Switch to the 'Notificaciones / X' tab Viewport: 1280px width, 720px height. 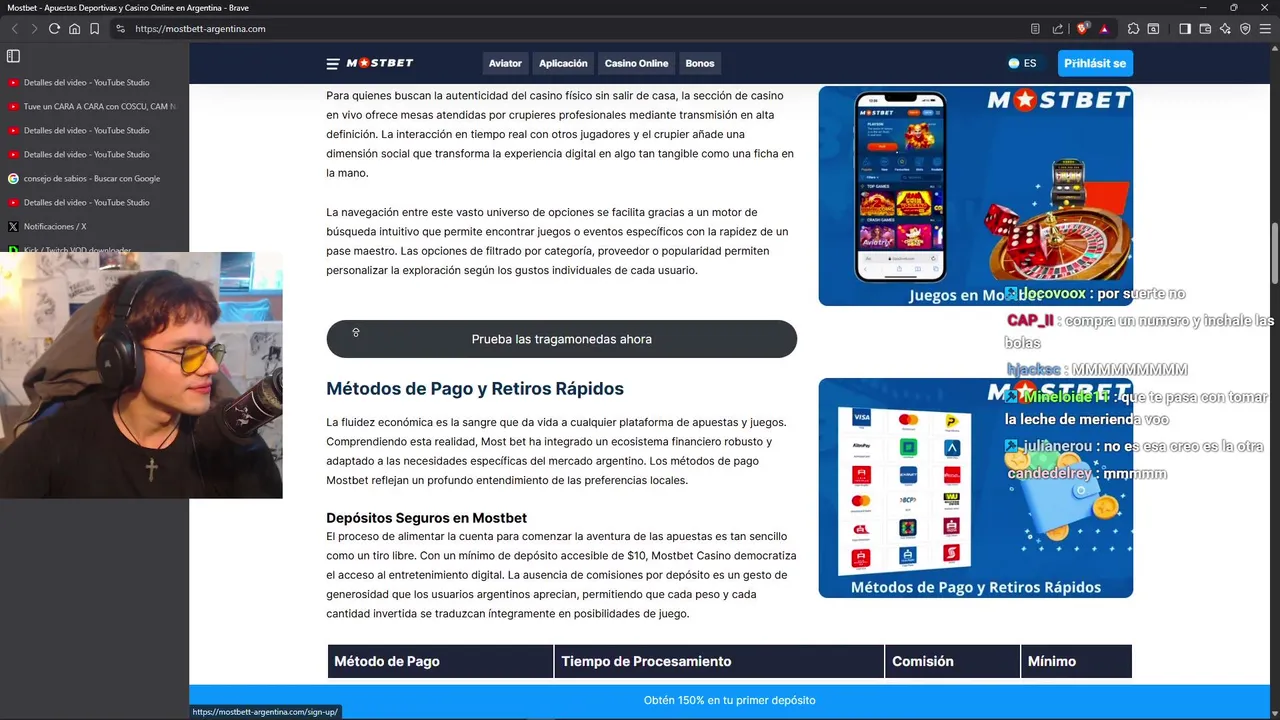(x=94, y=226)
